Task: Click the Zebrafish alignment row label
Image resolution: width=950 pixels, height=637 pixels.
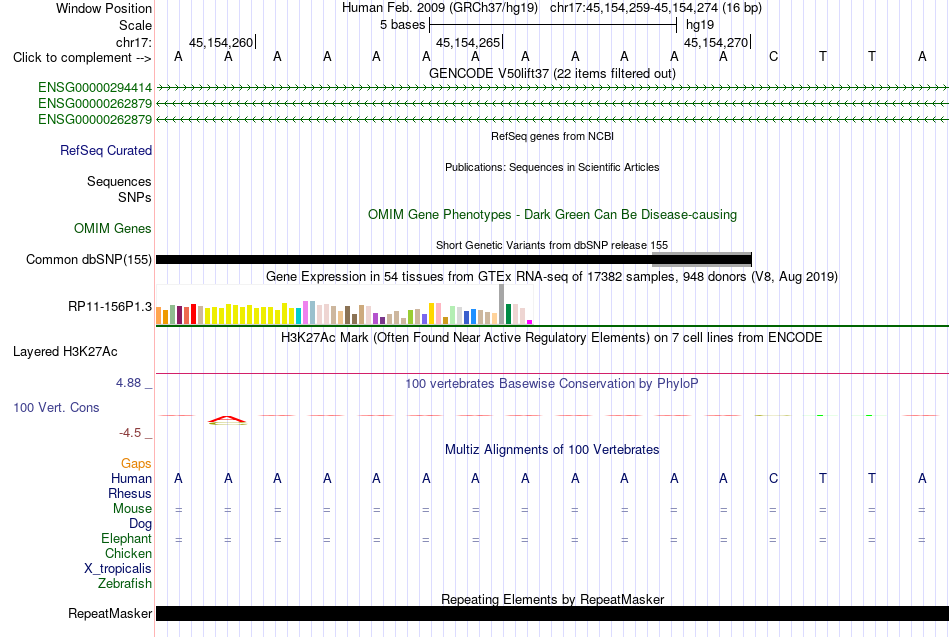Action: (x=125, y=583)
